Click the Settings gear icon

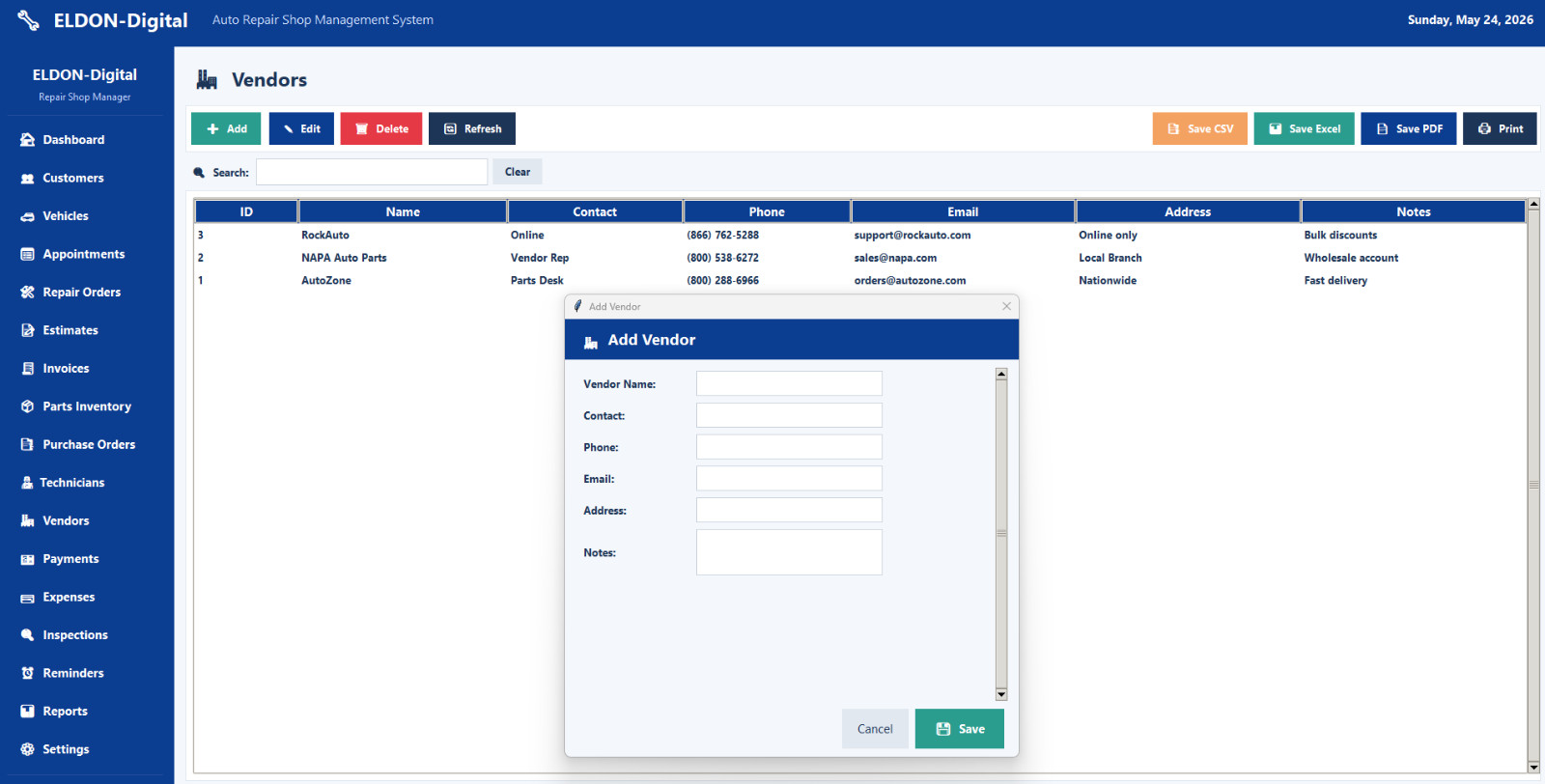27,749
